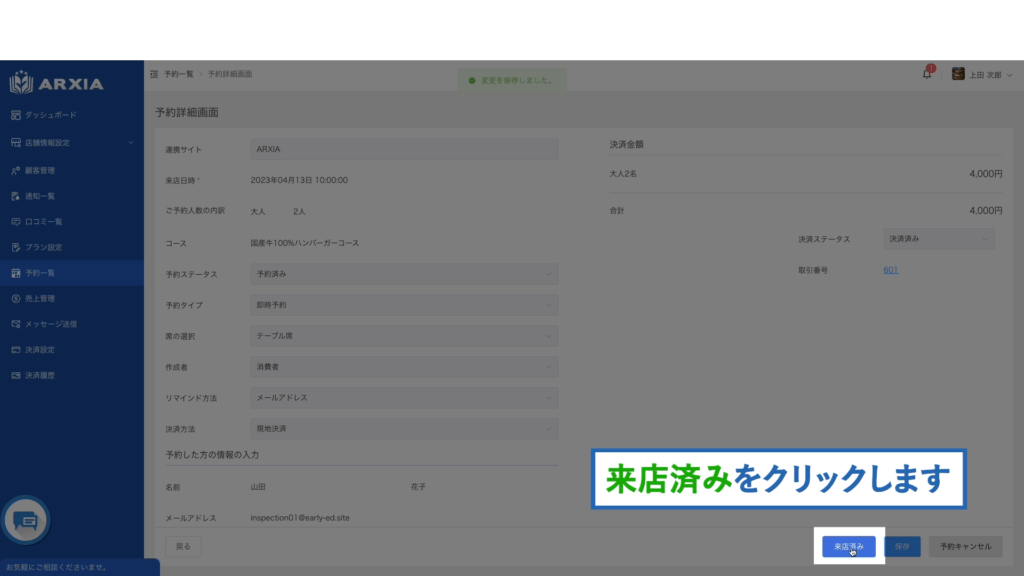Open 売上管理 using its sidebar icon
This screenshot has height=576, width=1024.
tap(16, 298)
